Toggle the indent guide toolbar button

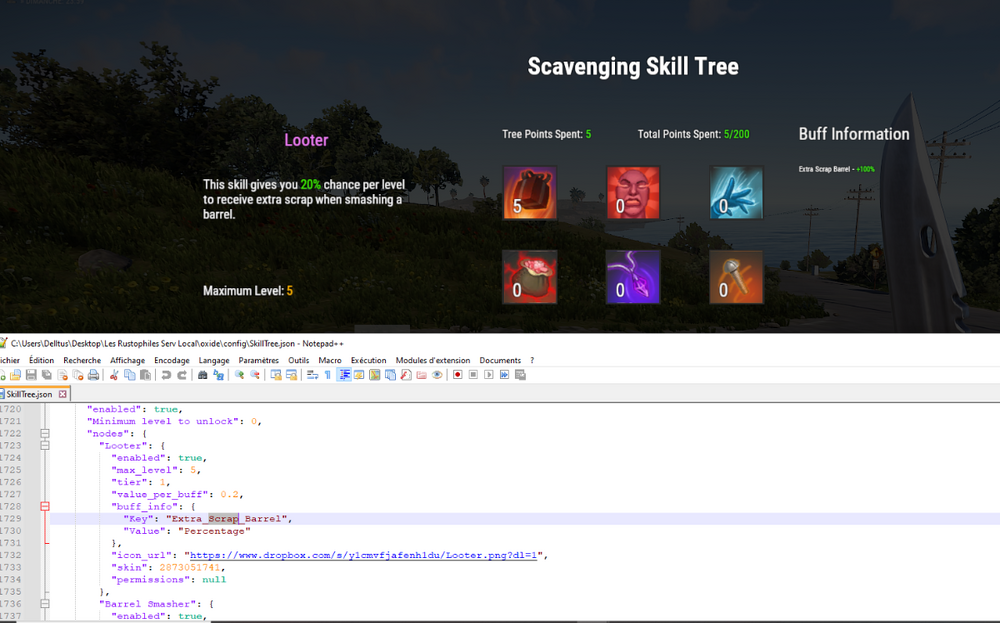[x=343, y=375]
